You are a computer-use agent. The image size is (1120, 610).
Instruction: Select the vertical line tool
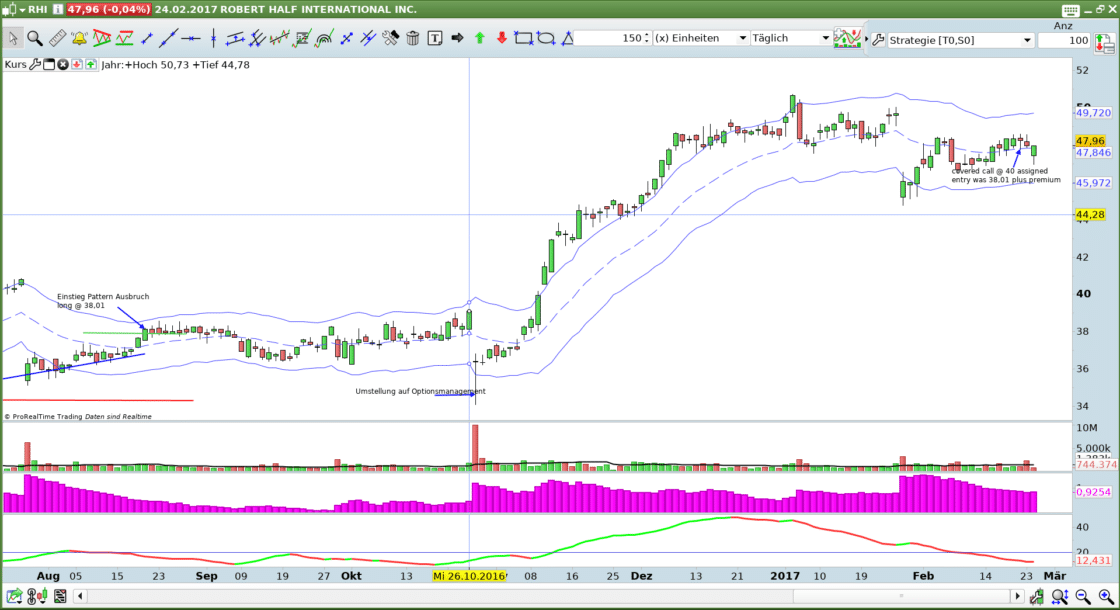coord(214,38)
